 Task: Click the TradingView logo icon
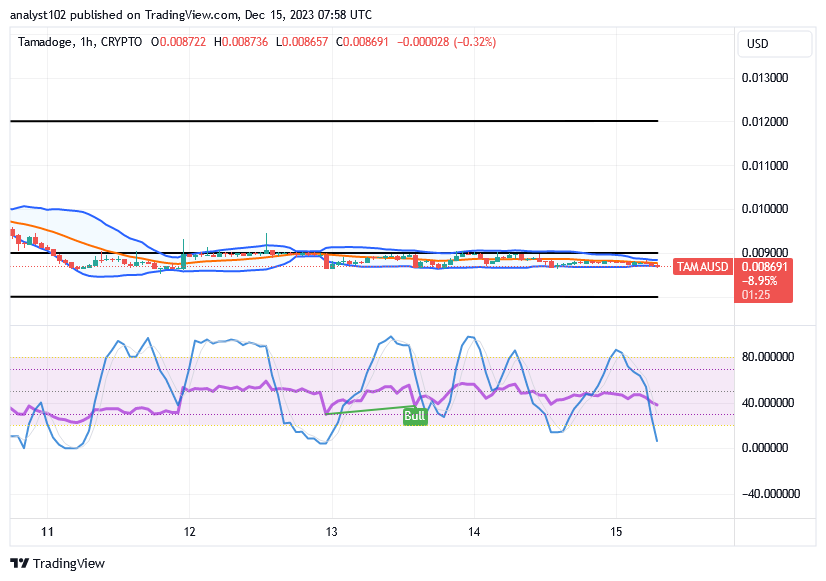[x=19, y=563]
